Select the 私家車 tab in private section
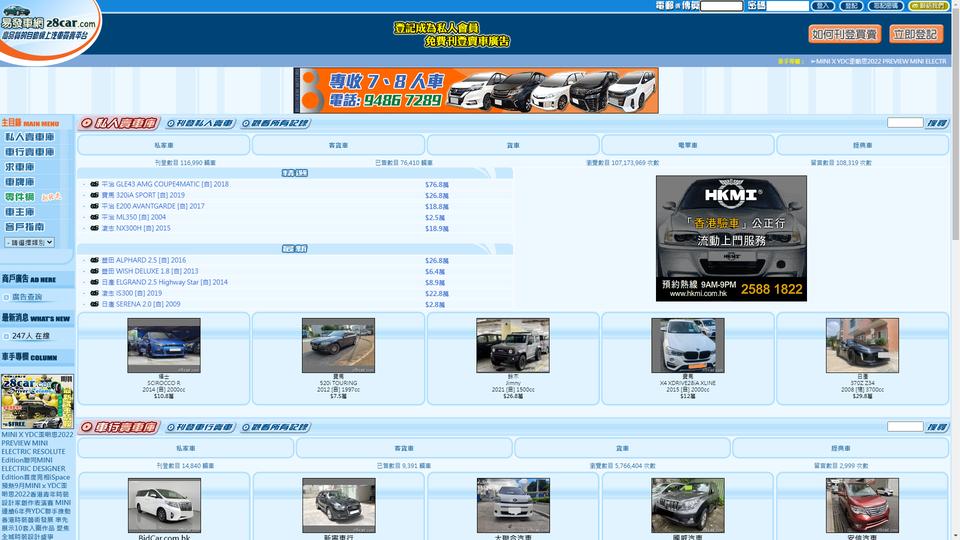 pos(163,145)
